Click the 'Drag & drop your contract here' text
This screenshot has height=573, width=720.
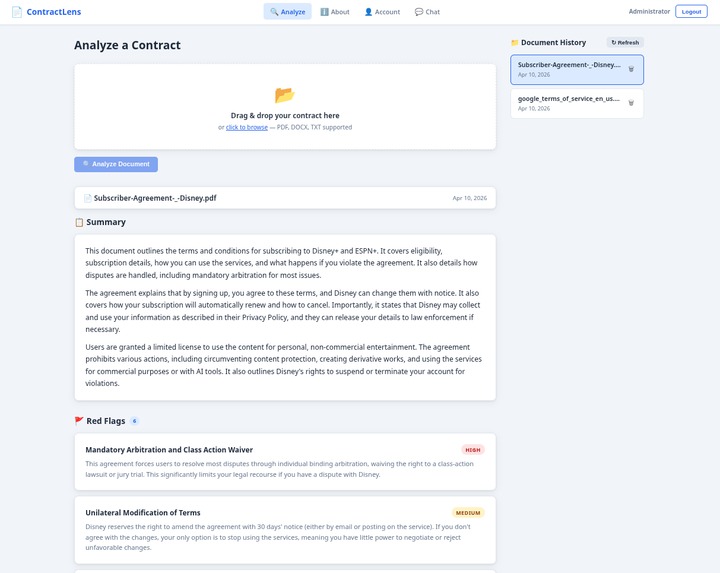pyautogui.click(x=285, y=115)
